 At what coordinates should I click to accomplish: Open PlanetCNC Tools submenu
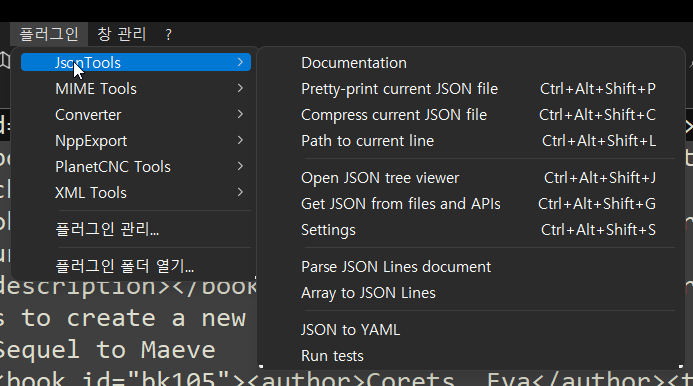[x=136, y=167]
